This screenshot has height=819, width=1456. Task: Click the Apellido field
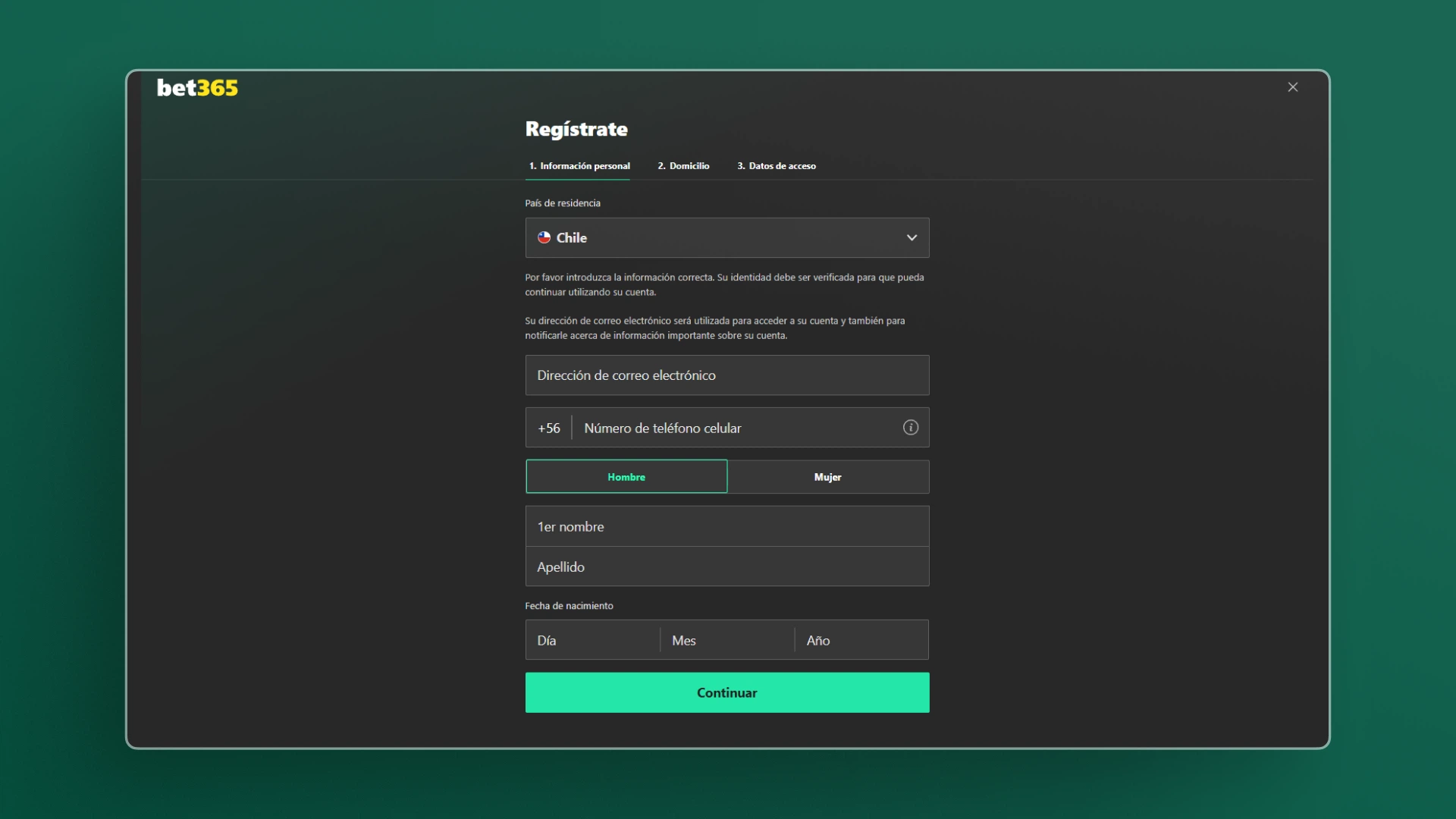point(726,566)
